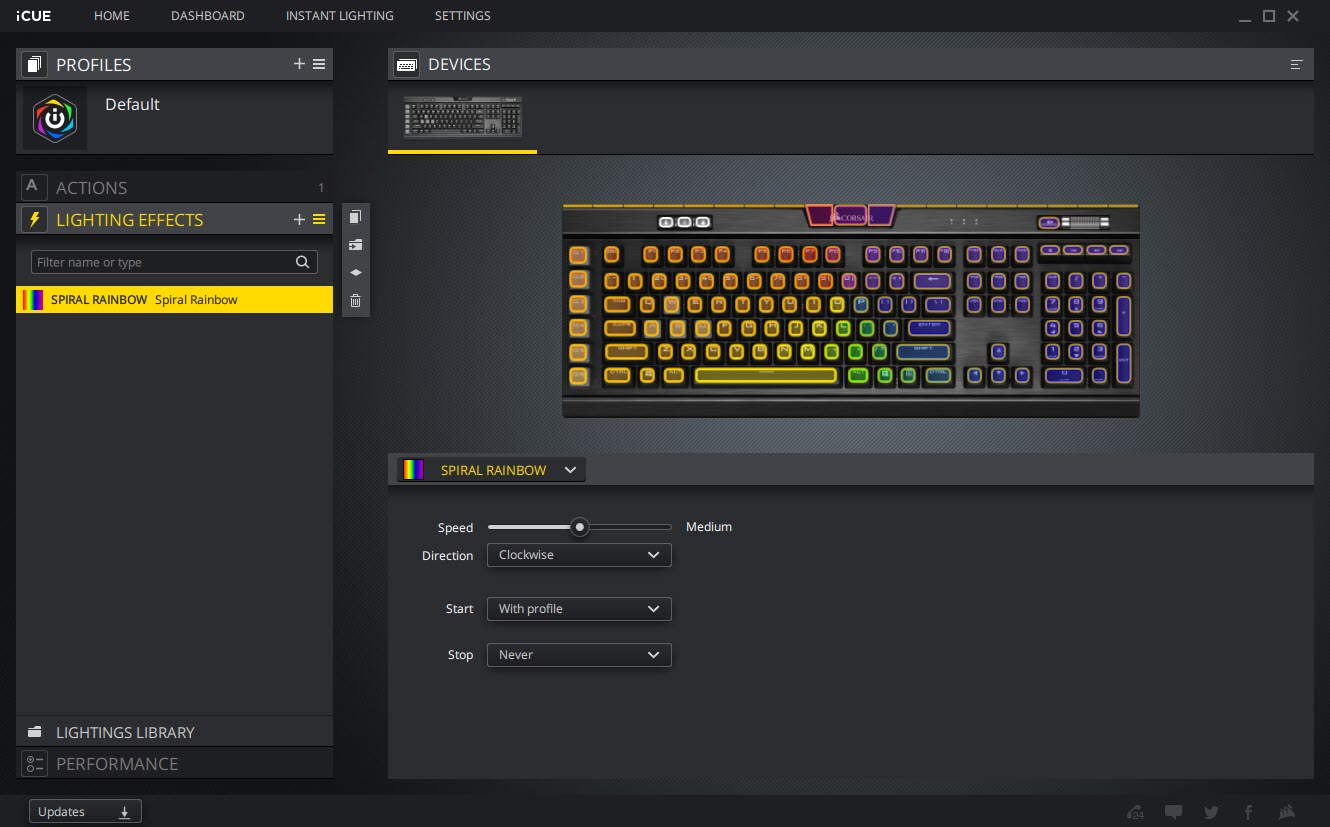
Task: Save effect to library folder icon
Action: (x=356, y=245)
